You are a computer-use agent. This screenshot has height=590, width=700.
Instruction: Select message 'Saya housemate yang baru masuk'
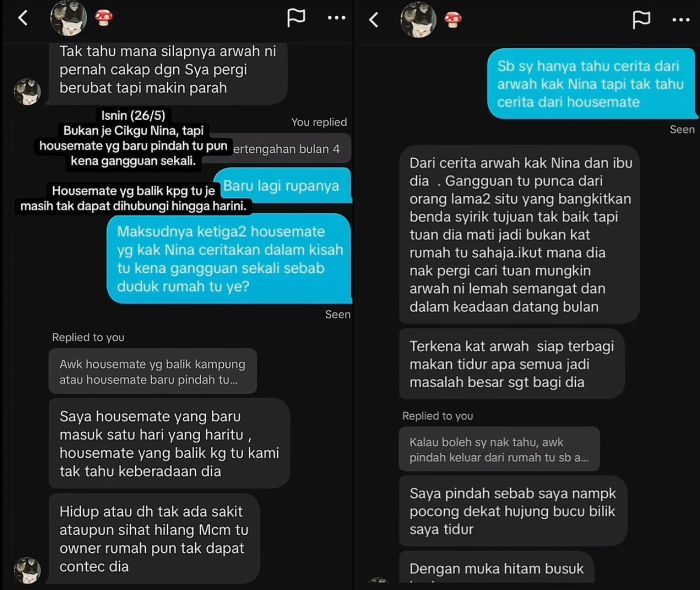pos(169,444)
